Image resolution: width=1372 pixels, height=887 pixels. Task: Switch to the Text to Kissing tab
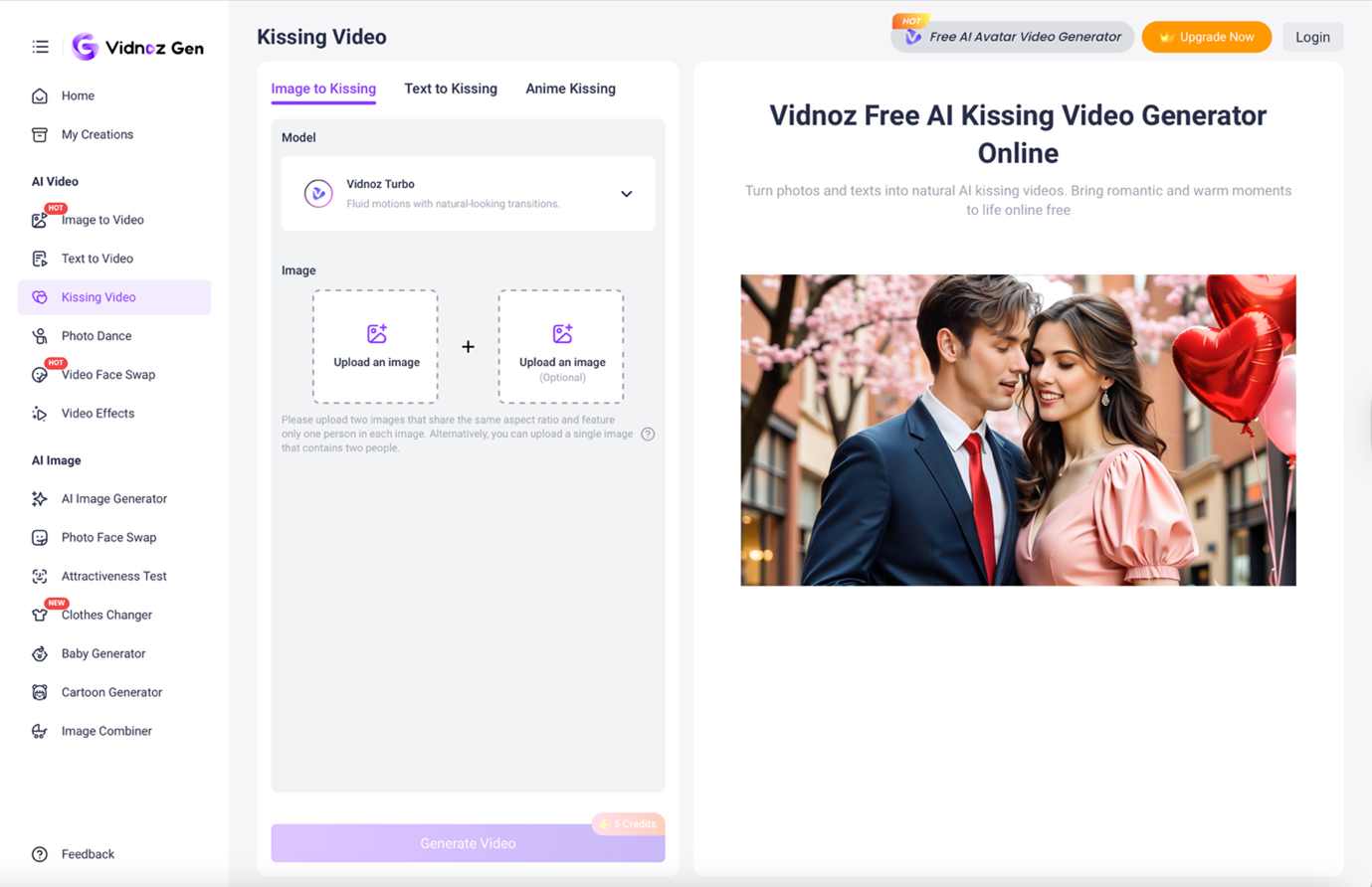(451, 89)
